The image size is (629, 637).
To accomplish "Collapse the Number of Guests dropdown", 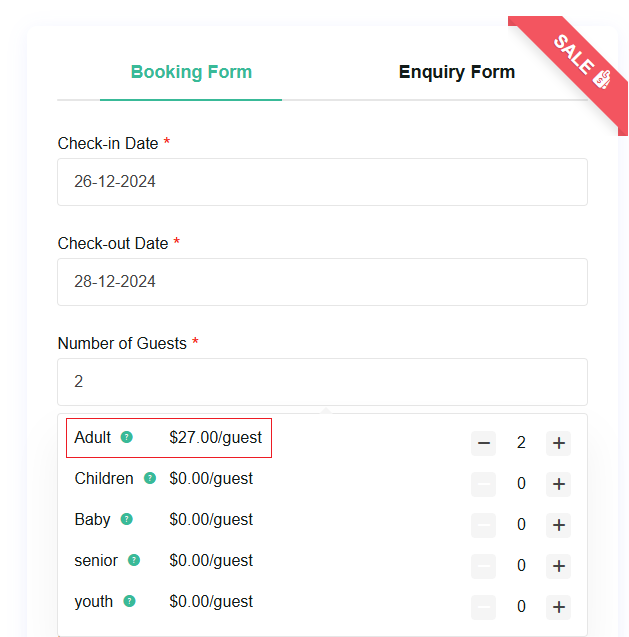I will tap(322, 382).
